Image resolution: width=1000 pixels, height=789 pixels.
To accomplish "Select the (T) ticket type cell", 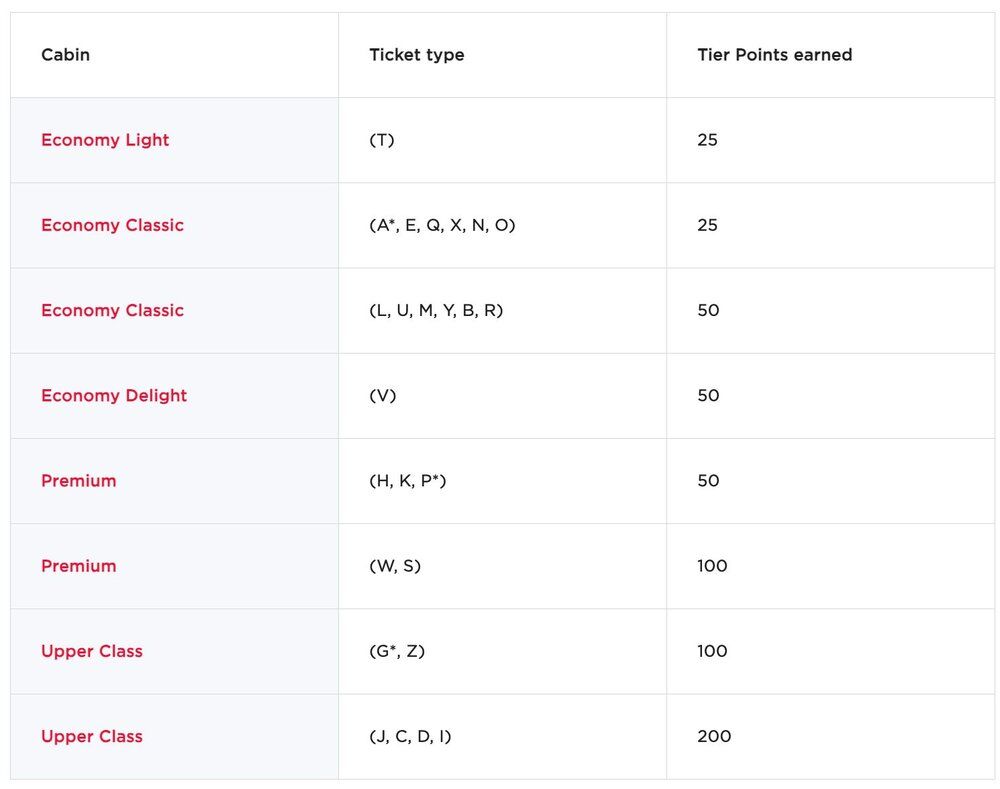I will 382,140.
